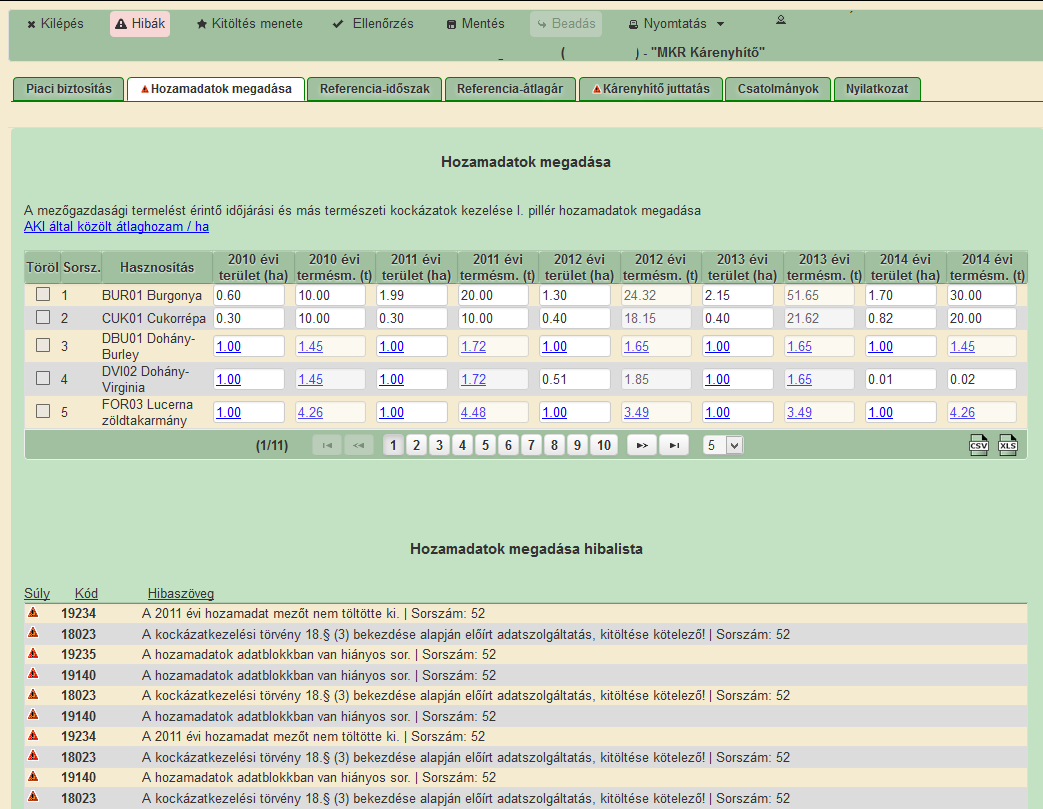Go to page 3 of table
The image size is (1043, 809).
[439, 445]
